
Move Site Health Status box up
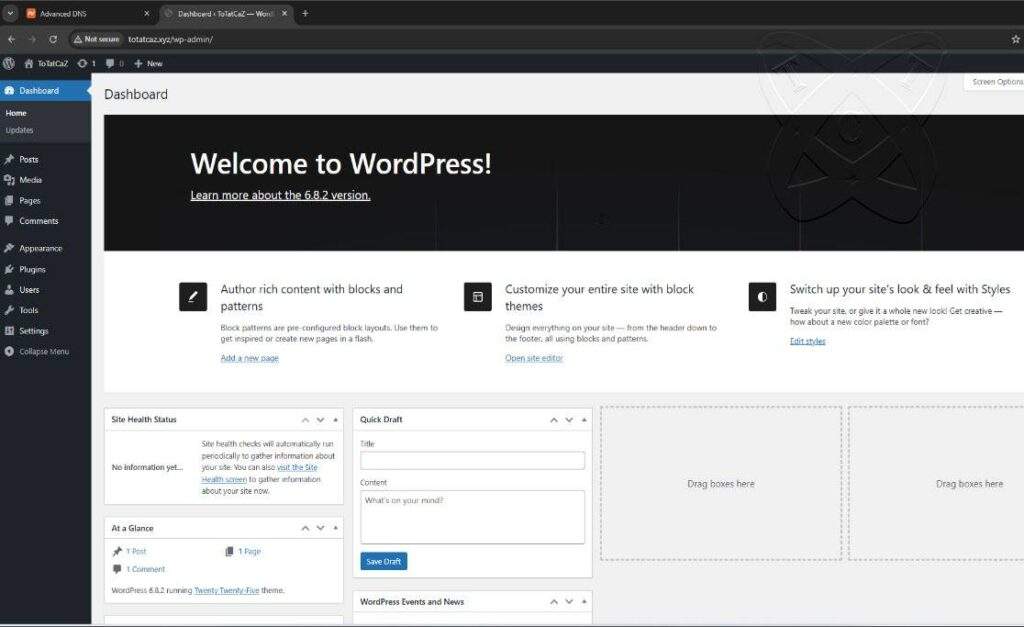[x=305, y=420]
